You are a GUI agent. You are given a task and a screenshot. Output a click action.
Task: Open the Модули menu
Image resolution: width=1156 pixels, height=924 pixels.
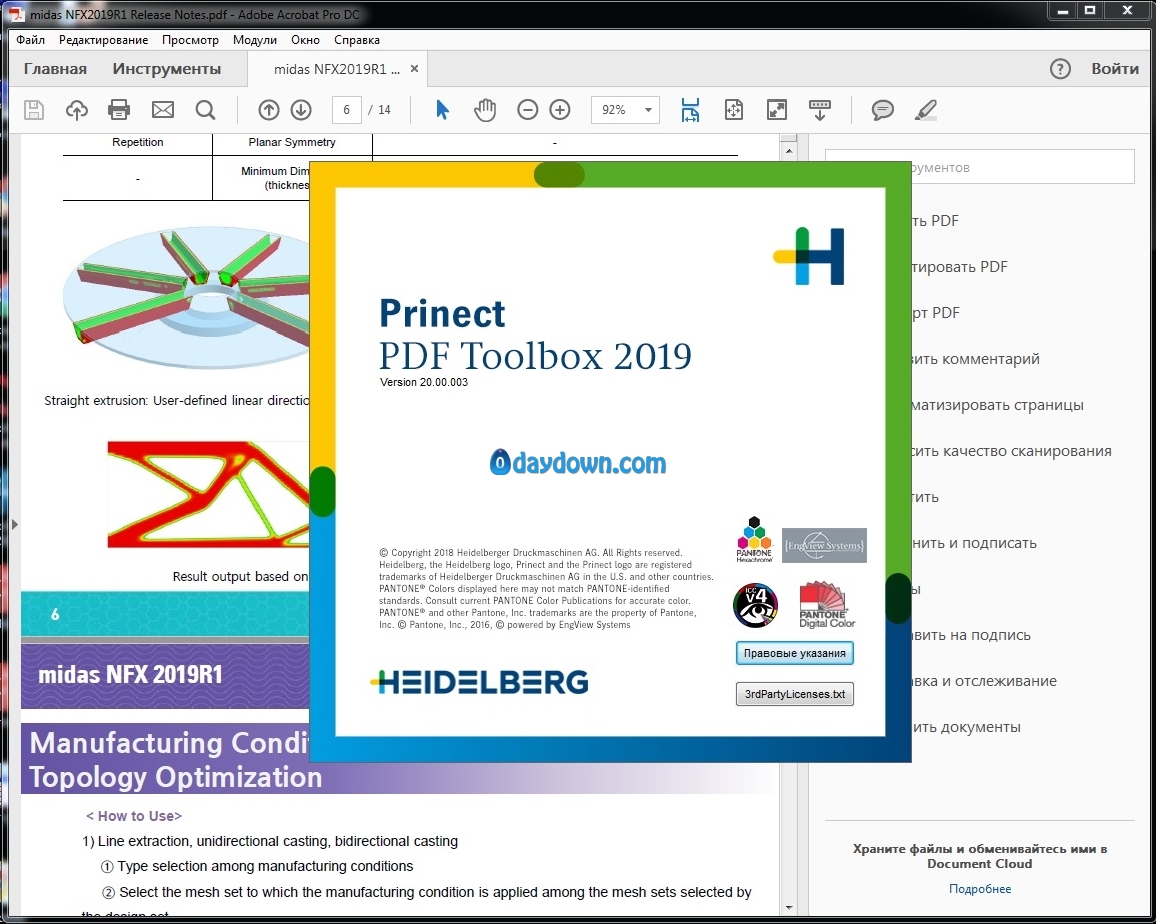254,40
